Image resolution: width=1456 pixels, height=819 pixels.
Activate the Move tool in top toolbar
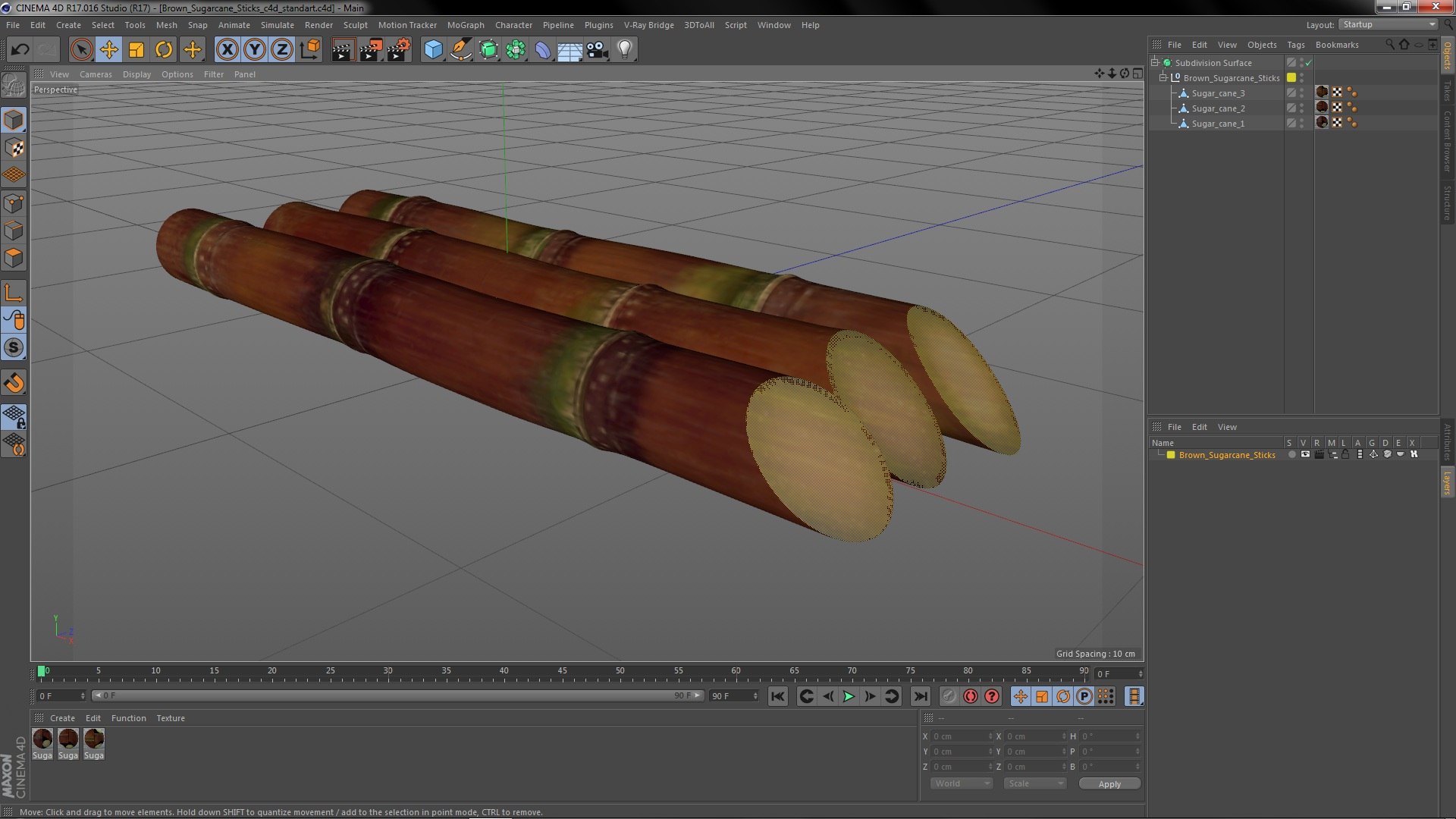tap(109, 50)
